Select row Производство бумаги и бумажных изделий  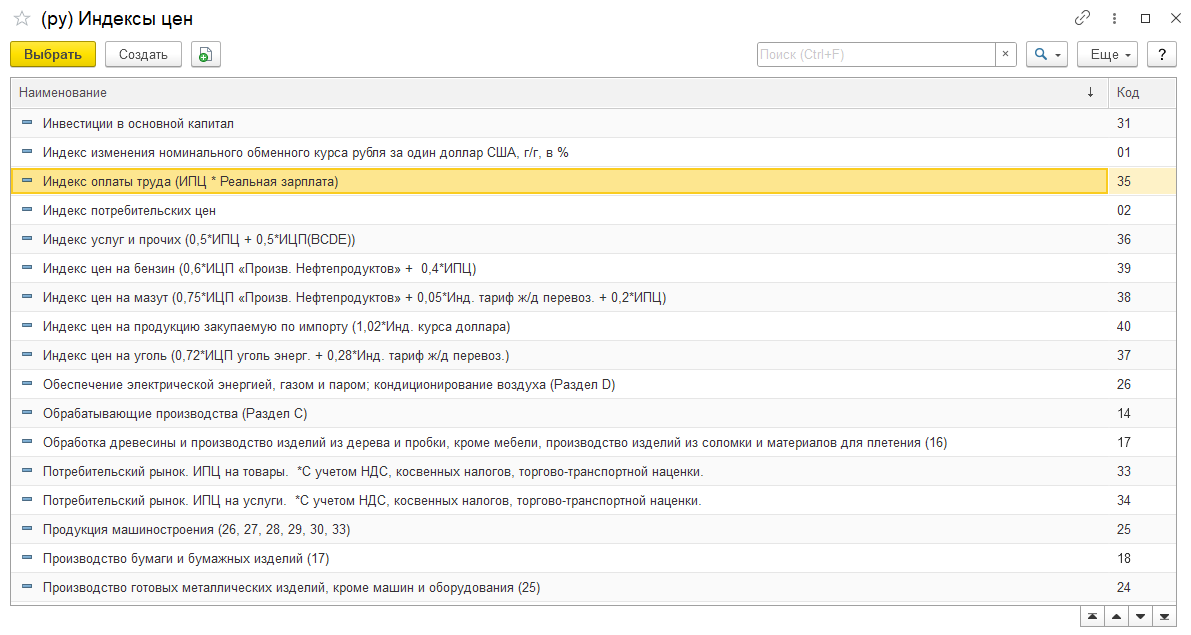186,558
